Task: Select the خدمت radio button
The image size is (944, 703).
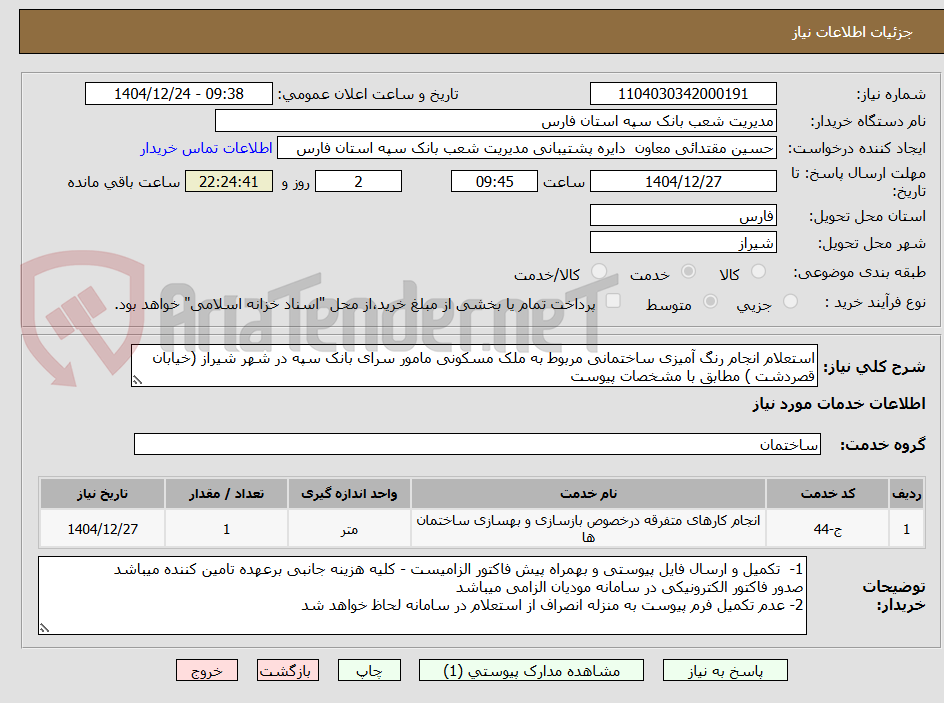Action: (x=688, y=272)
